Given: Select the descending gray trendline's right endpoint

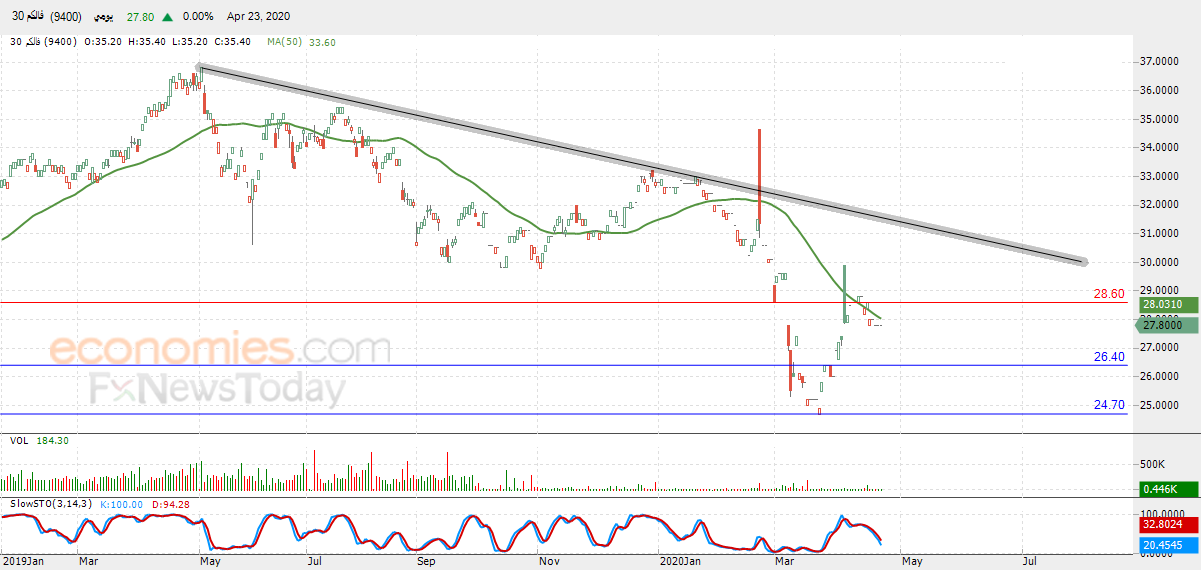Looking at the screenshot, I should (1083, 263).
